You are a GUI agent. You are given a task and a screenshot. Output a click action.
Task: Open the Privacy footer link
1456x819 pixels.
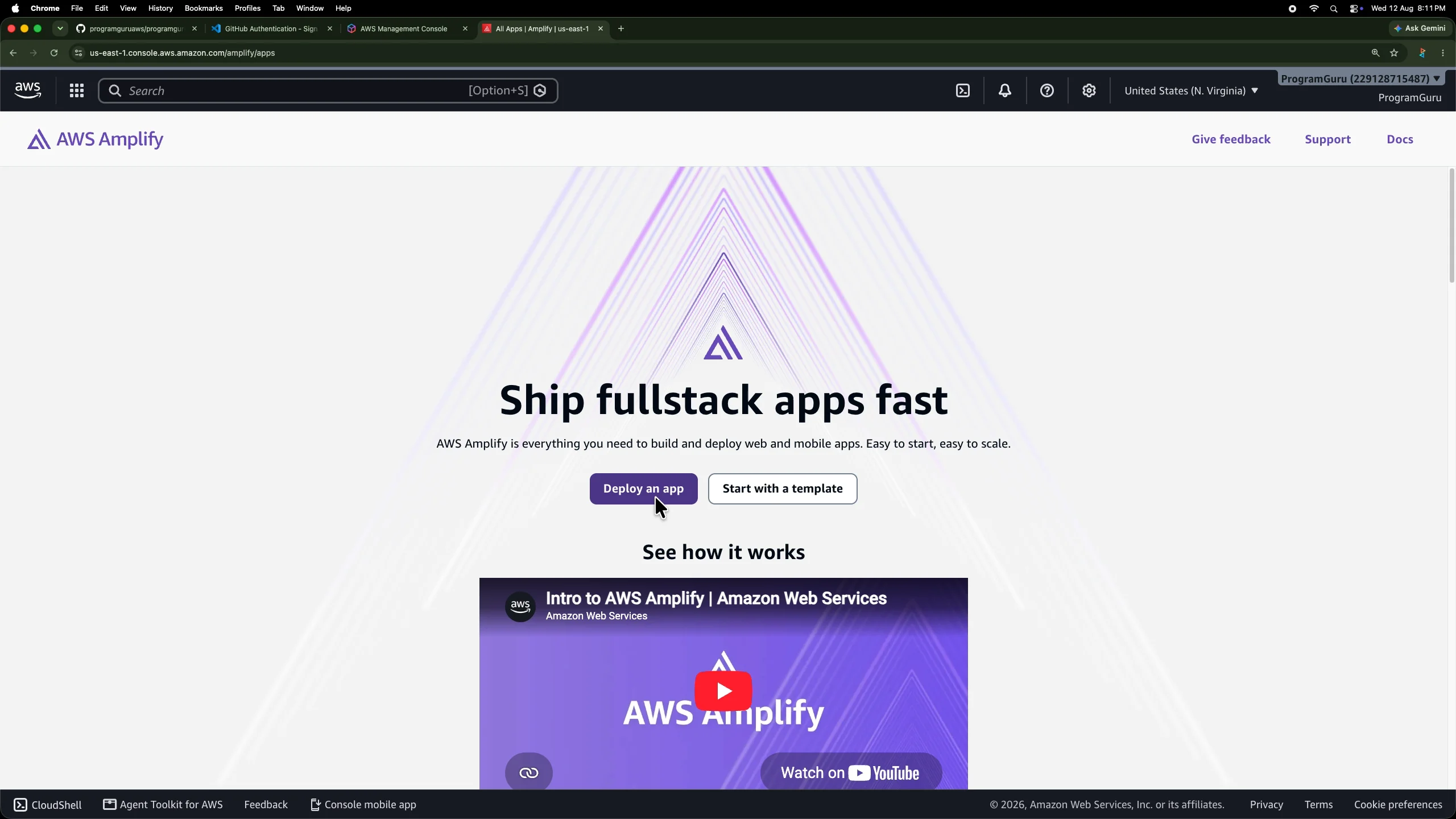1266,805
